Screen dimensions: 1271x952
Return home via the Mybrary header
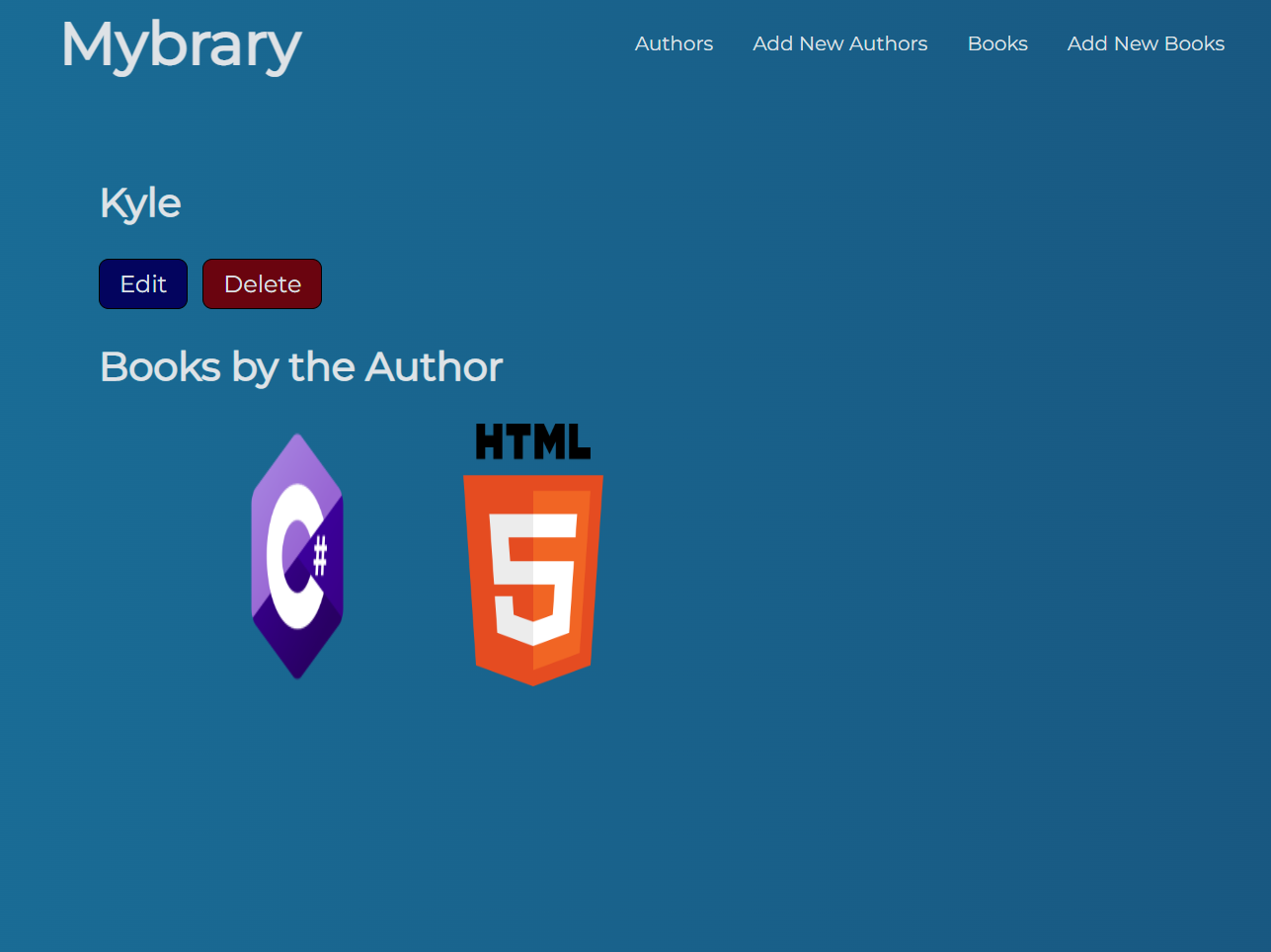click(181, 43)
